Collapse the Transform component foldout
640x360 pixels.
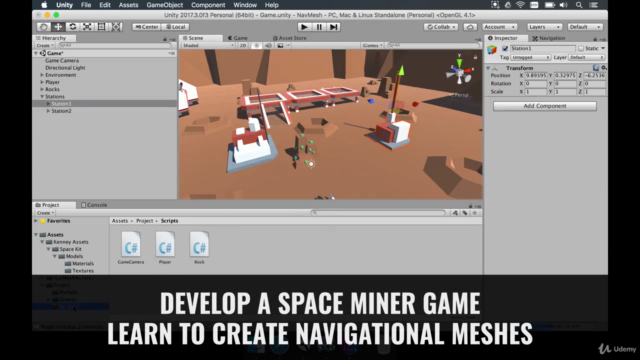click(488, 68)
